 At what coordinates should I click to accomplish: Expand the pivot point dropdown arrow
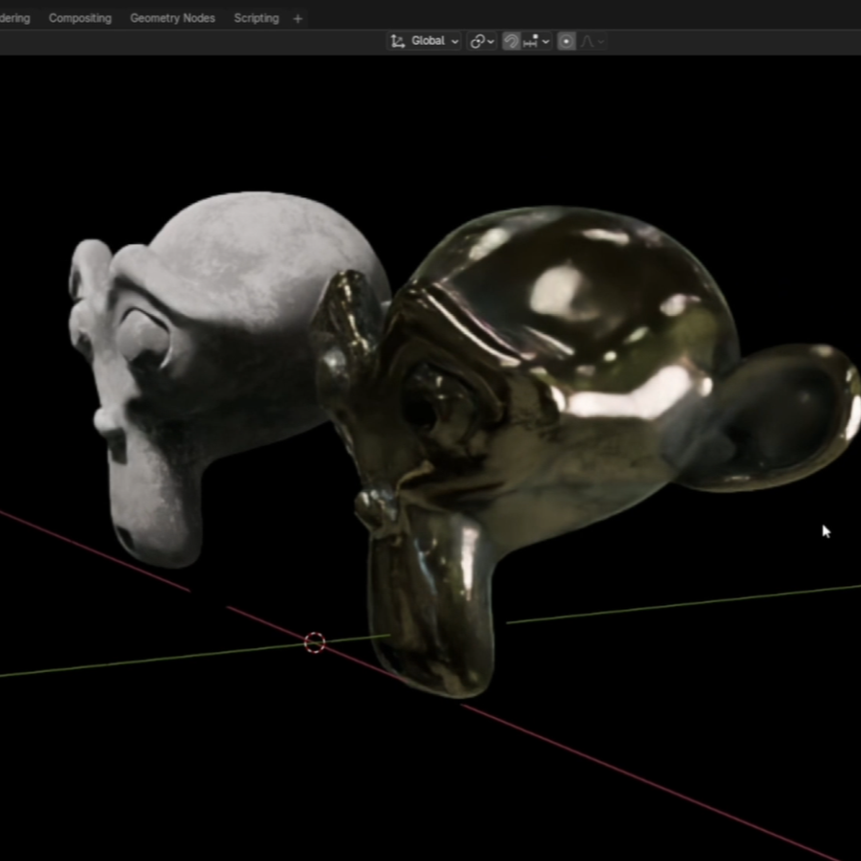(x=491, y=42)
